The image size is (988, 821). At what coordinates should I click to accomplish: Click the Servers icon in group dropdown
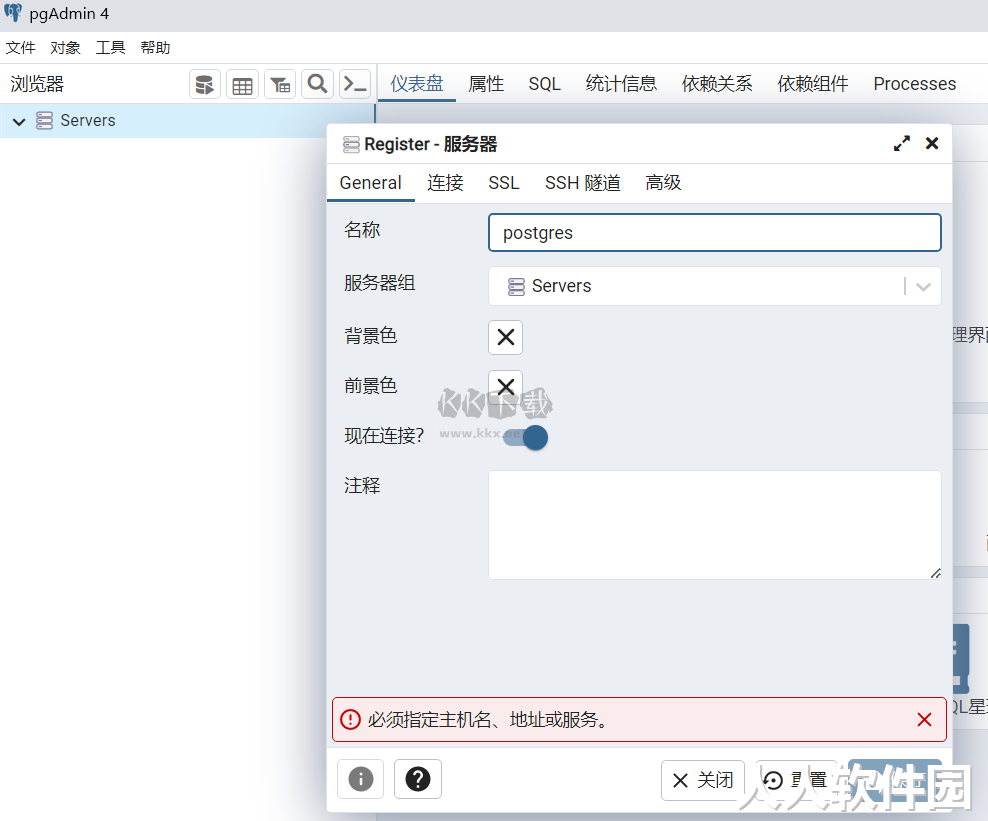click(516, 287)
